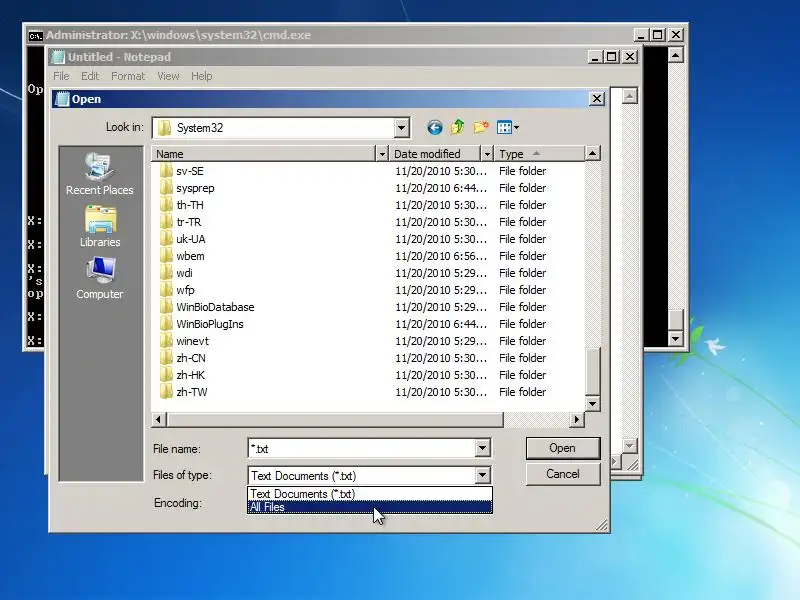Open Notepad Help menu

(x=202, y=76)
